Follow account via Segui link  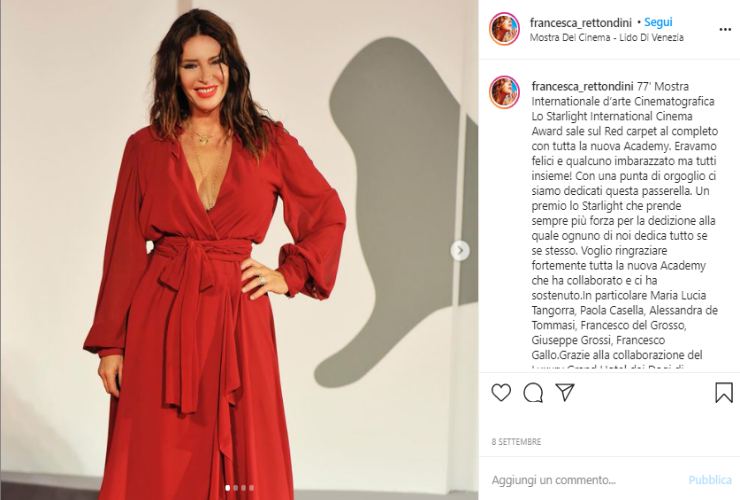point(658,22)
